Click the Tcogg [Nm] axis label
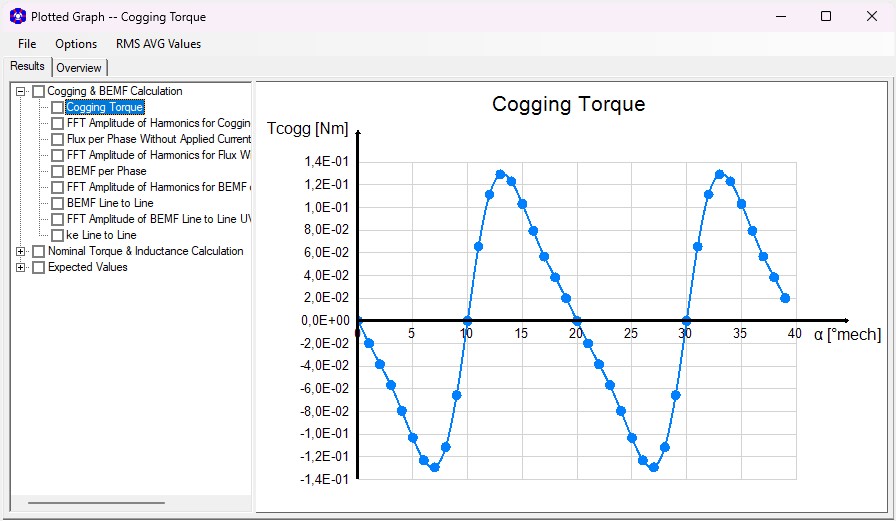Image resolution: width=896 pixels, height=521 pixels. coord(307,129)
